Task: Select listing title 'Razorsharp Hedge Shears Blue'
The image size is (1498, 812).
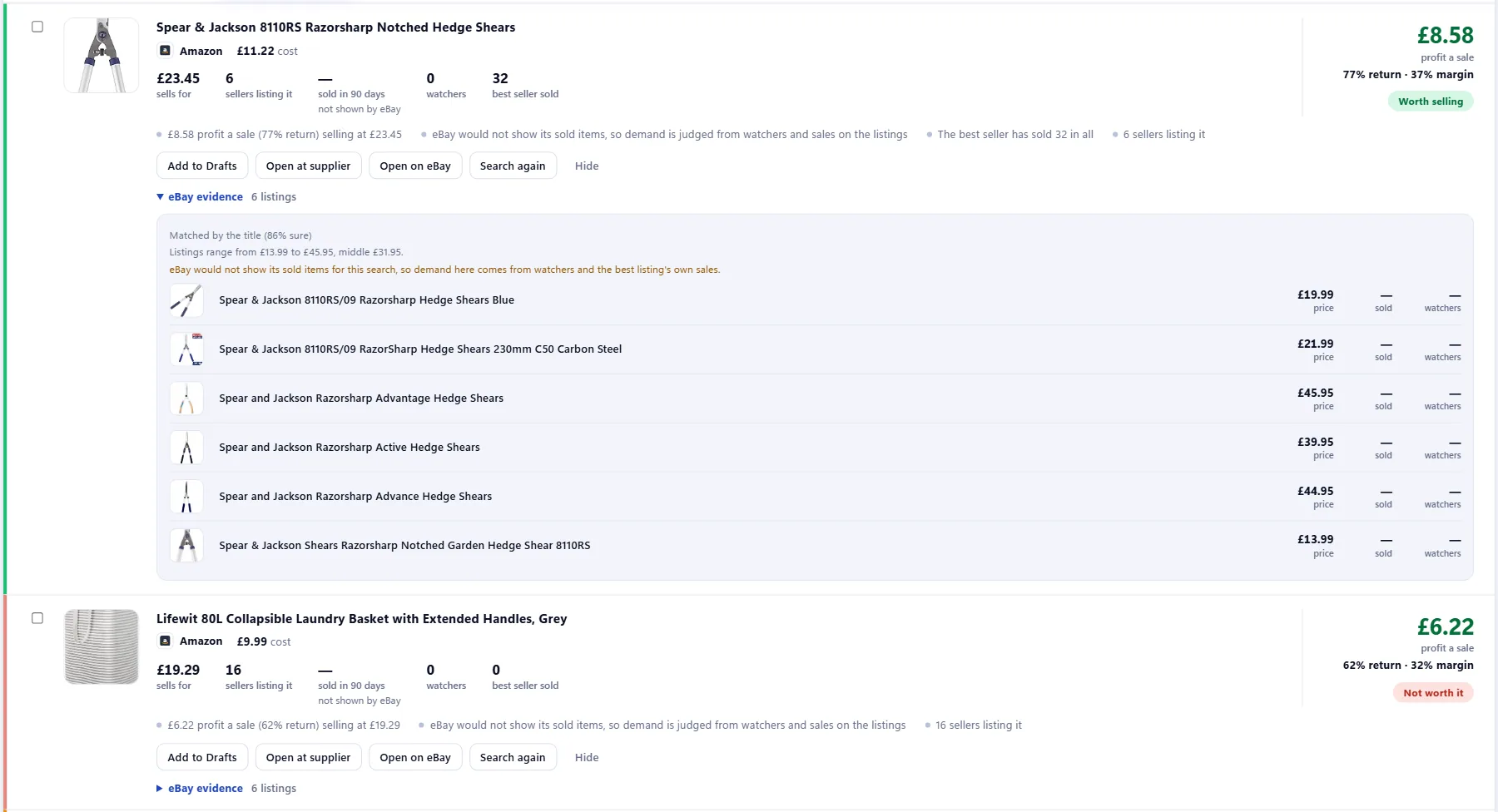Action: [366, 300]
